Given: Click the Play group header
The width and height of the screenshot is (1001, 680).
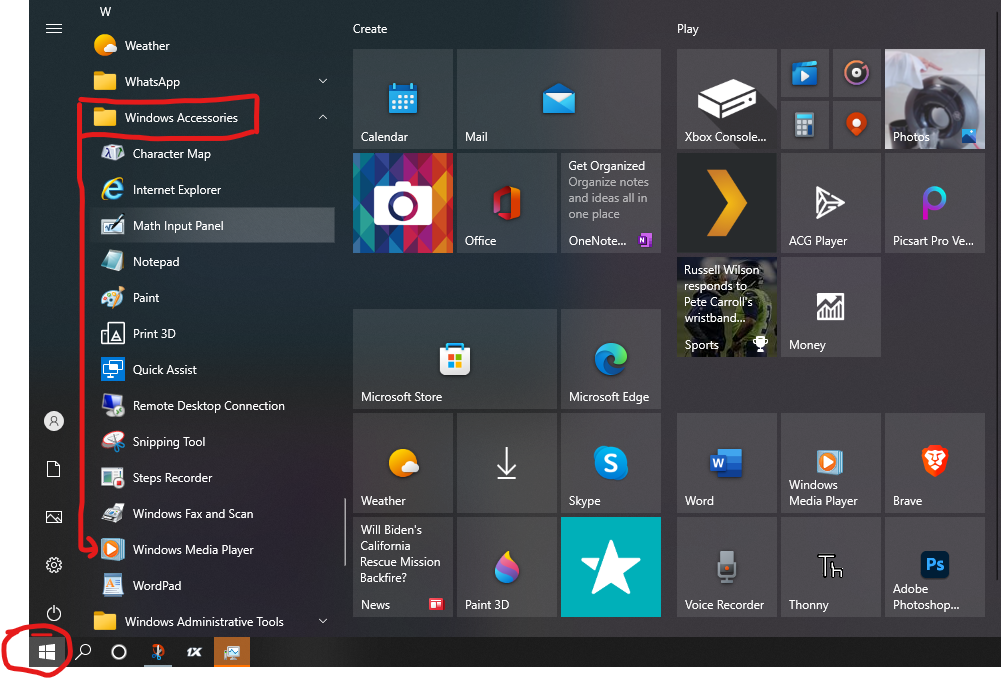Looking at the screenshot, I should pyautogui.click(x=688, y=29).
